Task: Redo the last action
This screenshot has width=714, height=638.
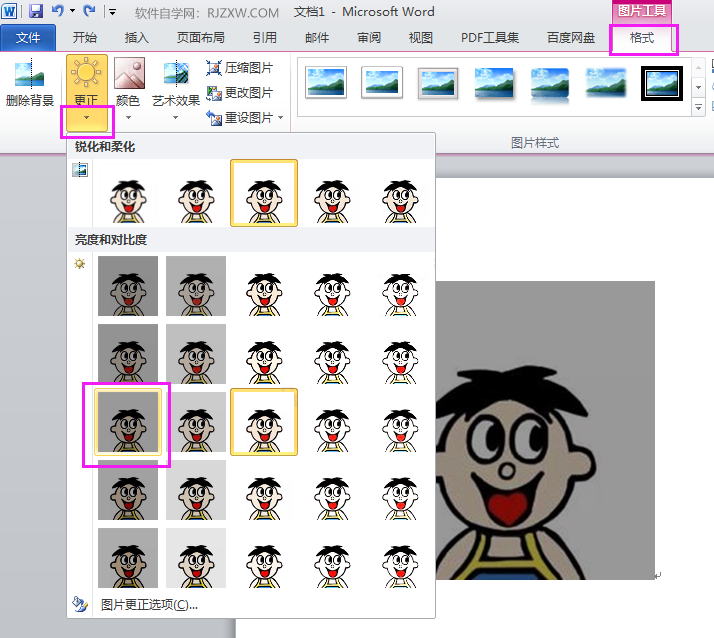Action: coord(89,10)
